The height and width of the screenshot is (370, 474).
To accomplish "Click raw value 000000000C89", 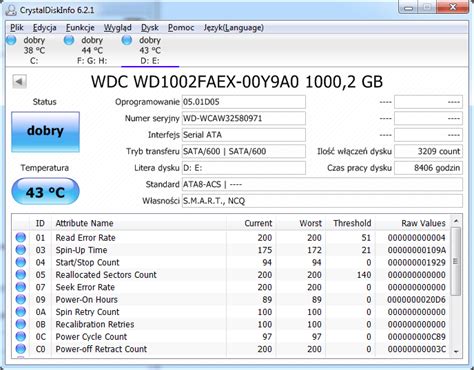I will click(416, 336).
